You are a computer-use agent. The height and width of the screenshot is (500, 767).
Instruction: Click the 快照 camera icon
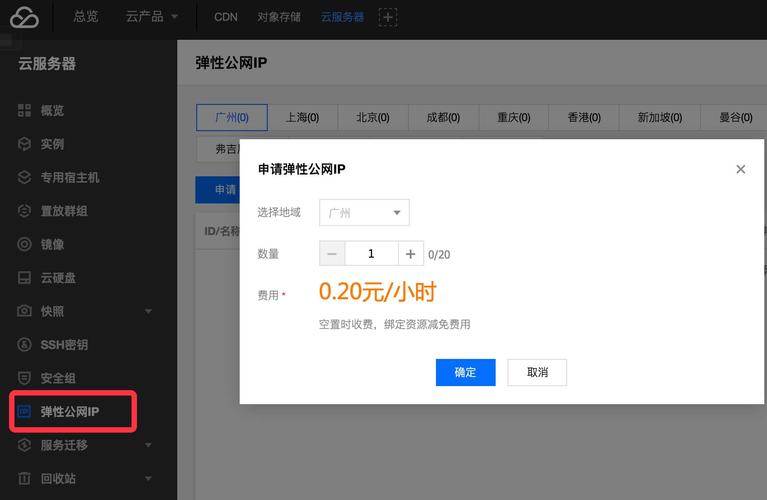pos(24,311)
